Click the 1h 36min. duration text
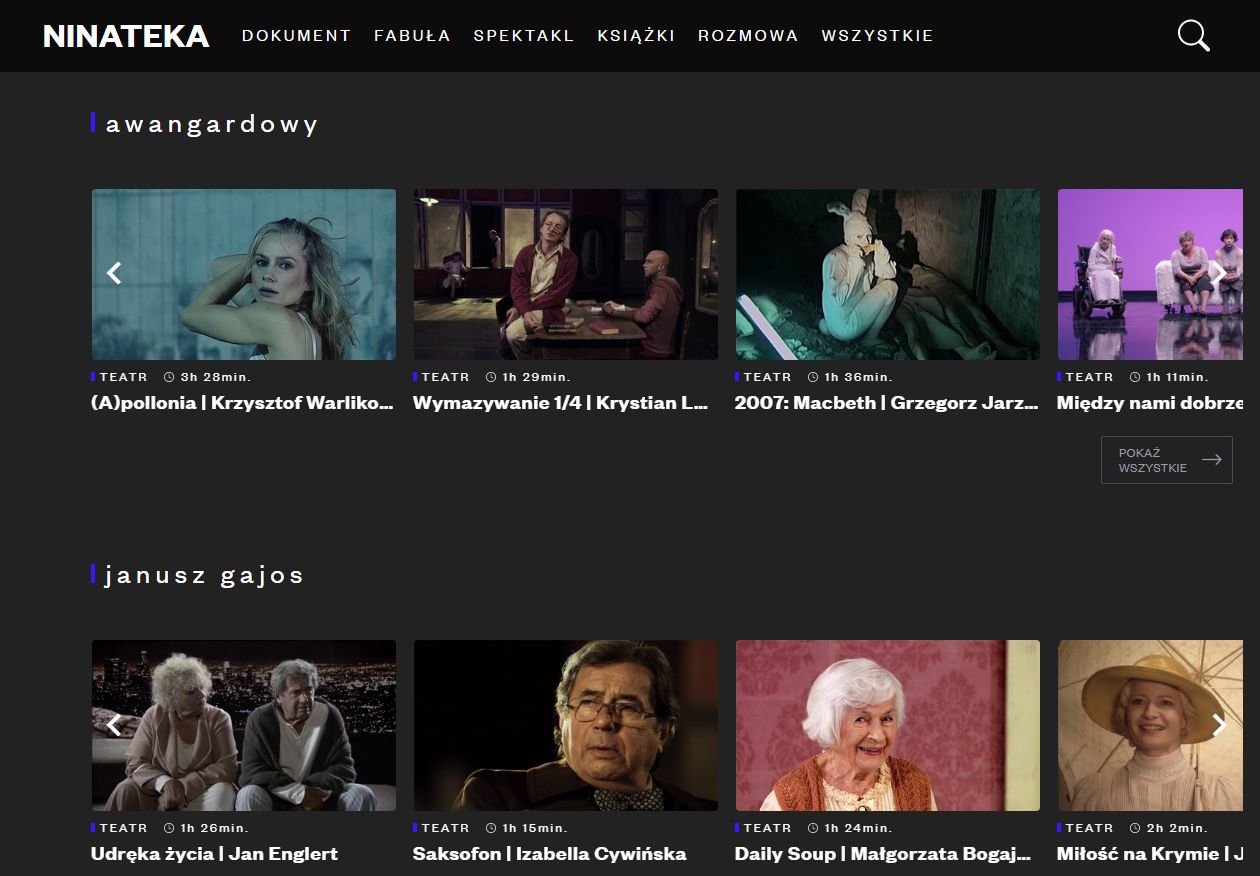Image resolution: width=1260 pixels, height=876 pixels. (858, 377)
